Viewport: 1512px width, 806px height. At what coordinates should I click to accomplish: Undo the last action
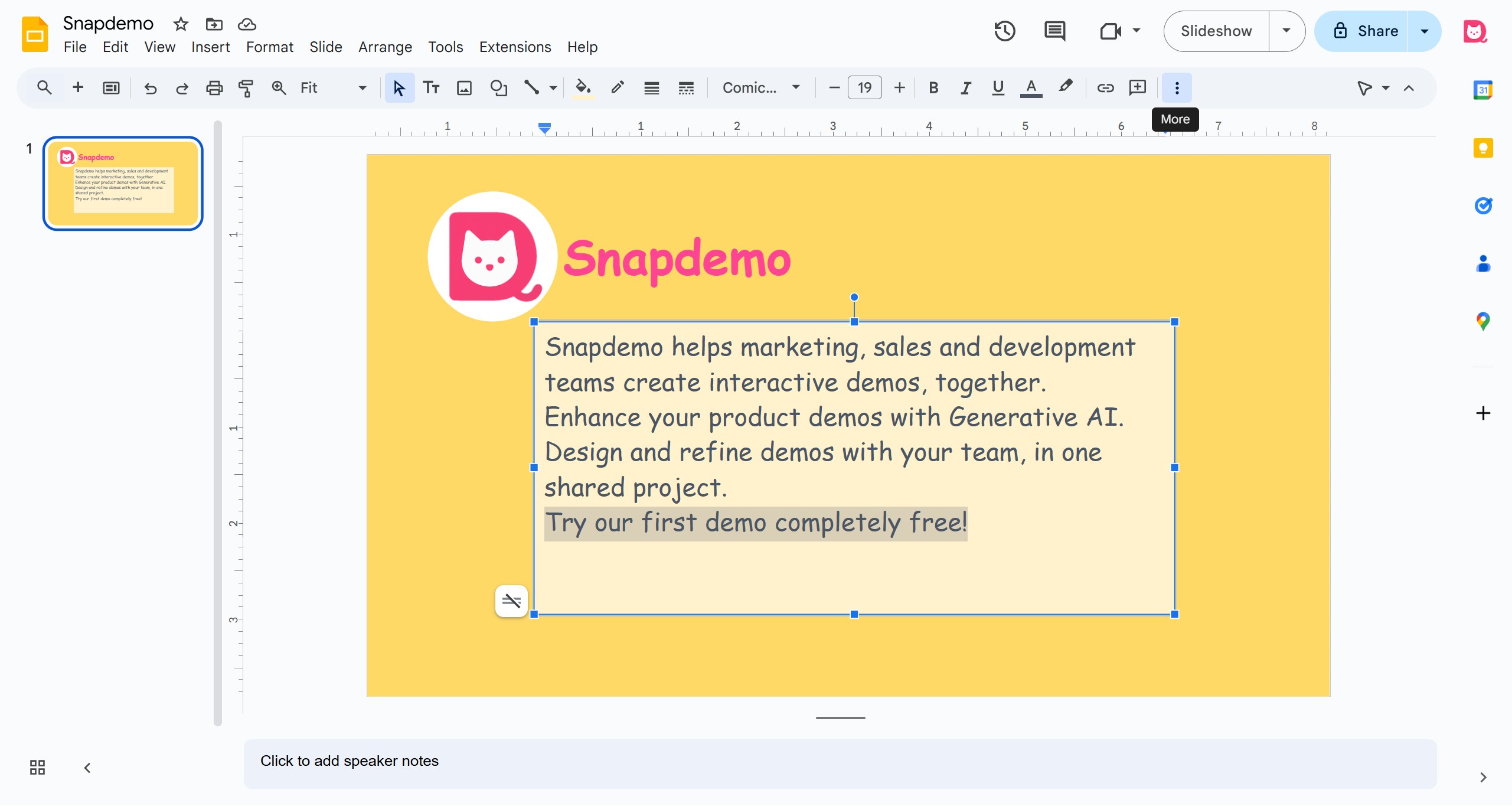(150, 88)
